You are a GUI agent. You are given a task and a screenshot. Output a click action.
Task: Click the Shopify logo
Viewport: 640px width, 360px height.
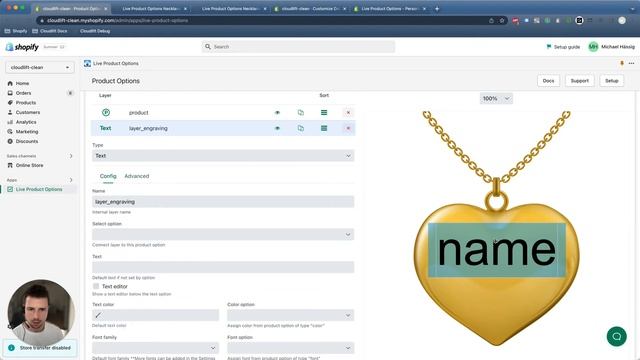(22, 47)
